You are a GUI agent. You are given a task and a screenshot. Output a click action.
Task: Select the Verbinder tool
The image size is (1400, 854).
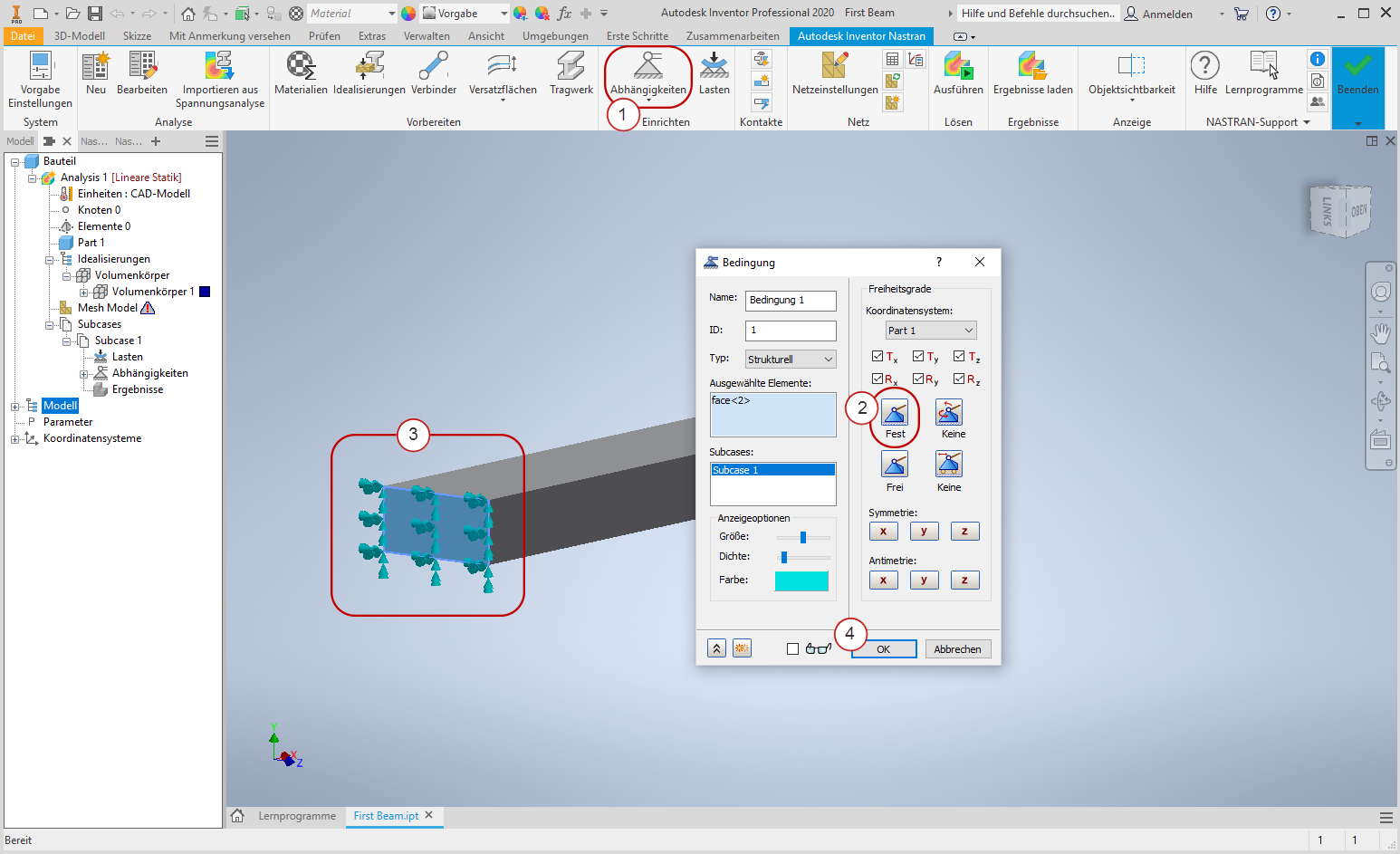pyautogui.click(x=434, y=73)
